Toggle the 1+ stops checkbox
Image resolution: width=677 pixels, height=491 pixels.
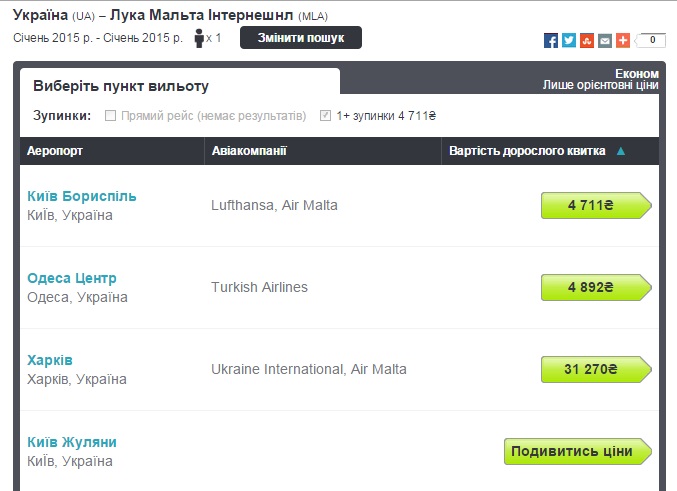pos(325,116)
